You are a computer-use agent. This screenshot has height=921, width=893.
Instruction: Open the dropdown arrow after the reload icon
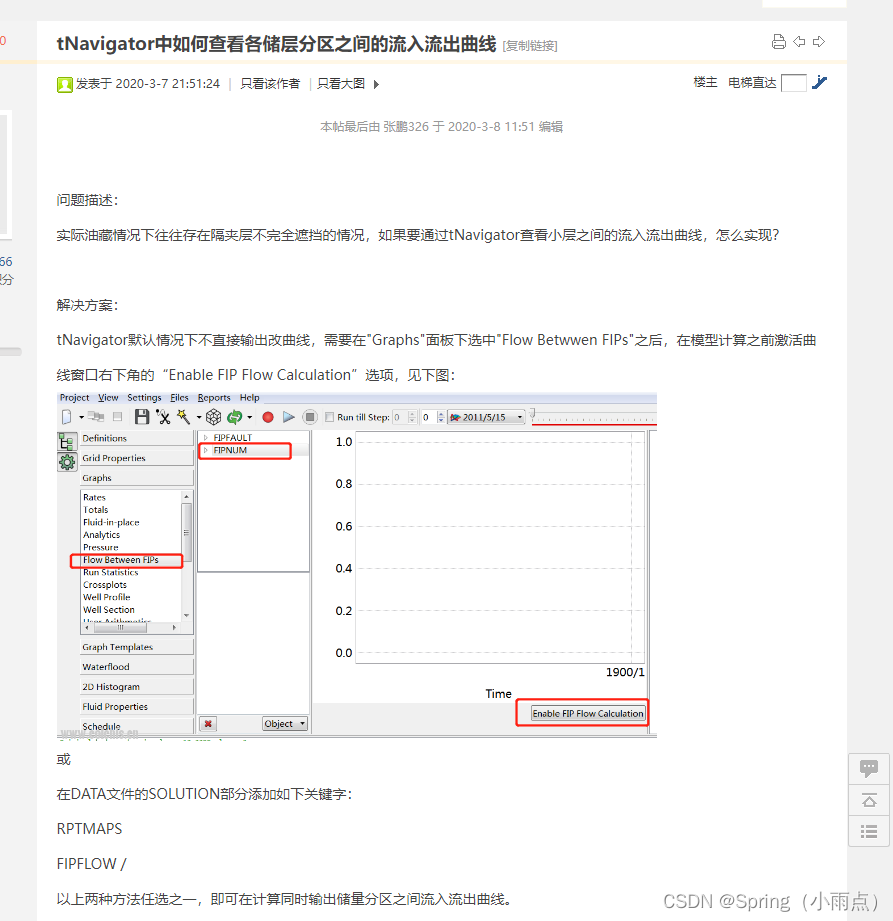point(250,418)
